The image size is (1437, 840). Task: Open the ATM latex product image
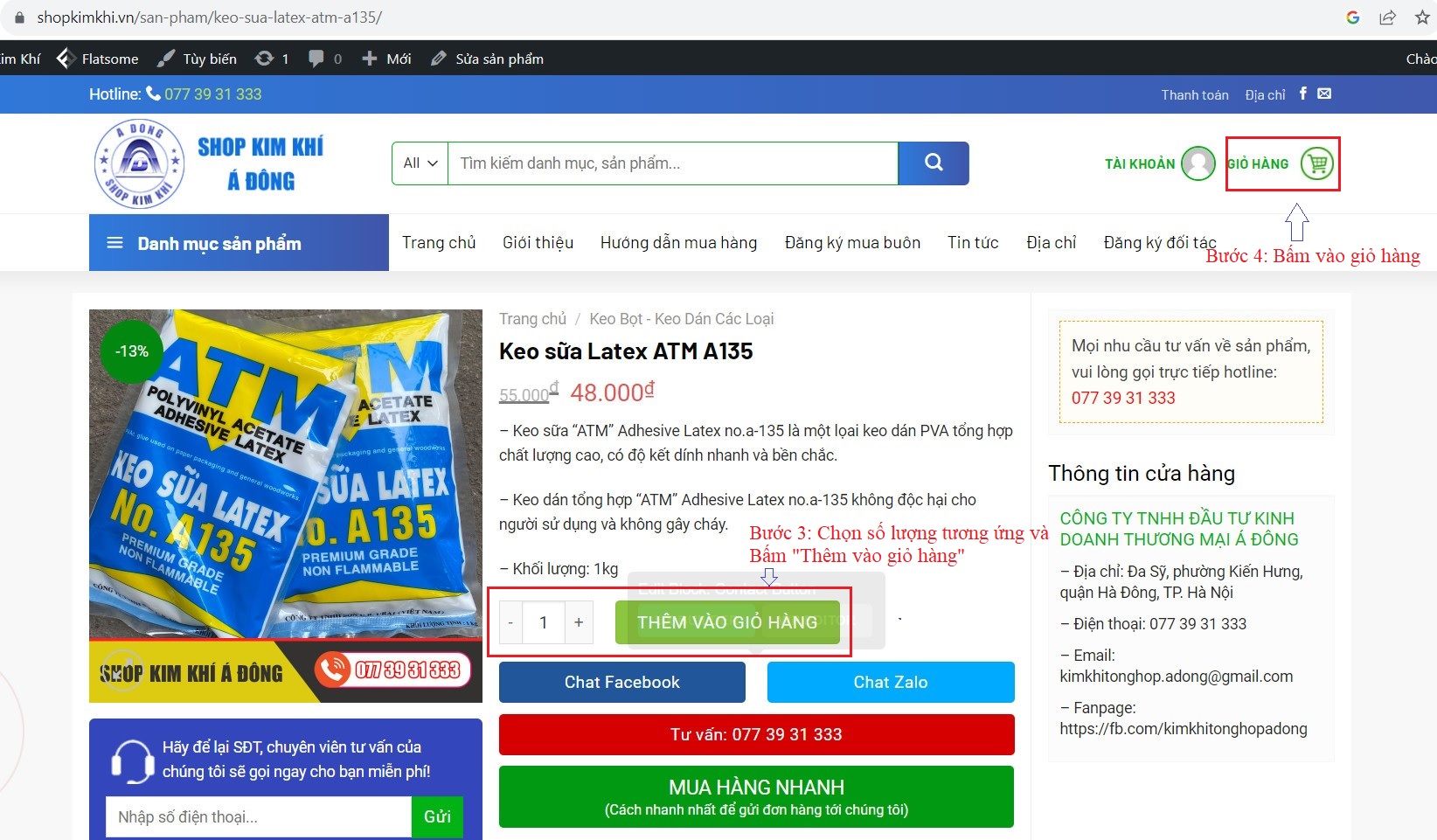coord(286,489)
